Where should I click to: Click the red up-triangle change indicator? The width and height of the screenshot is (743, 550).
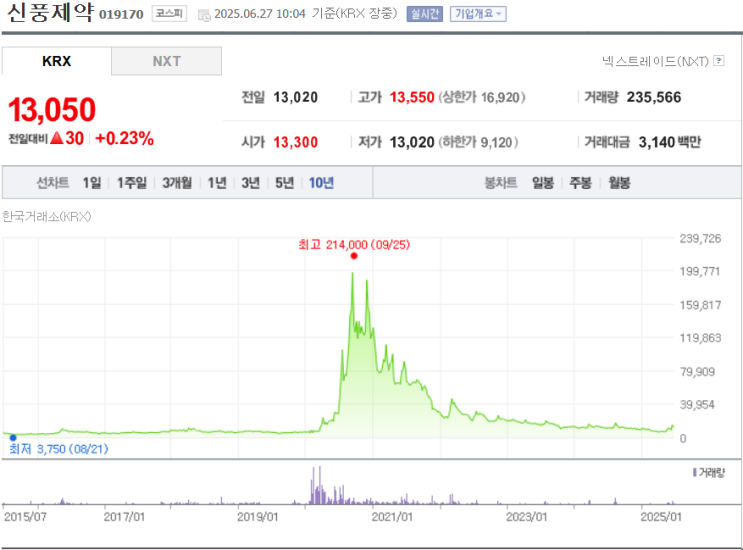point(57,138)
